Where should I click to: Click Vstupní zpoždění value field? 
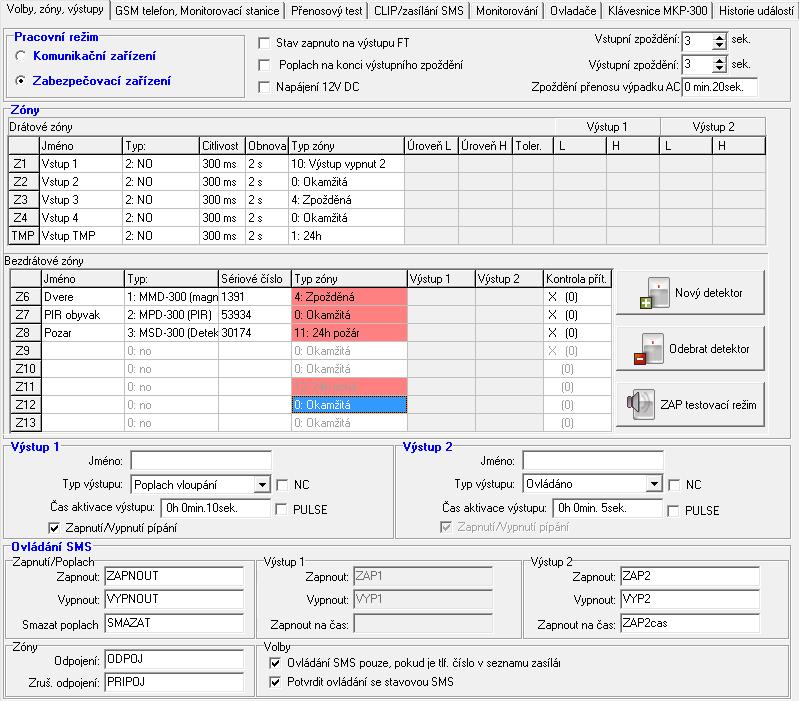(x=698, y=41)
